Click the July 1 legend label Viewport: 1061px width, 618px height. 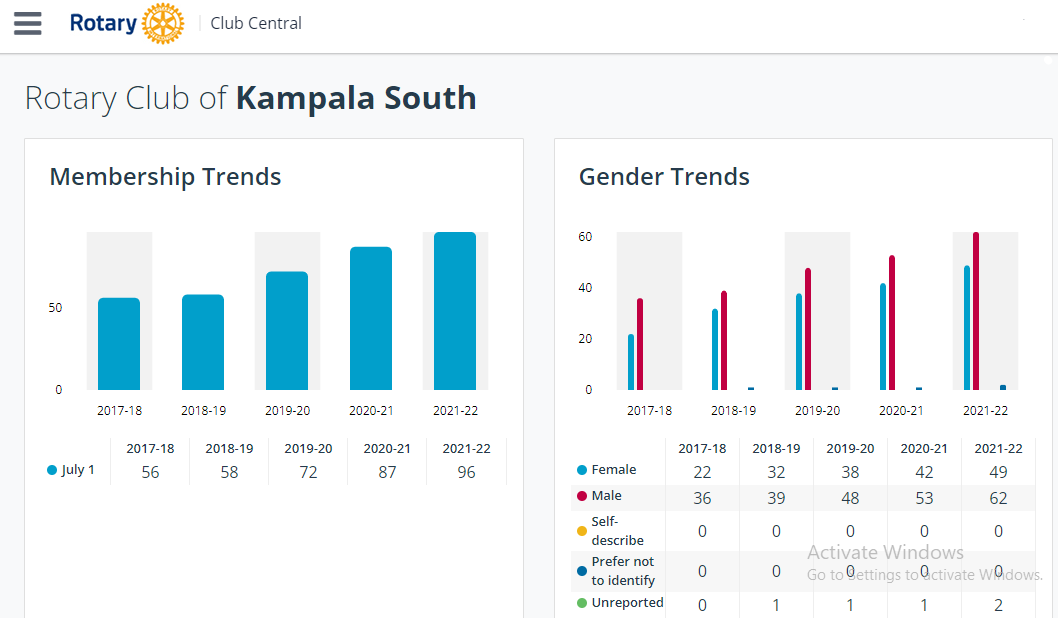78,470
